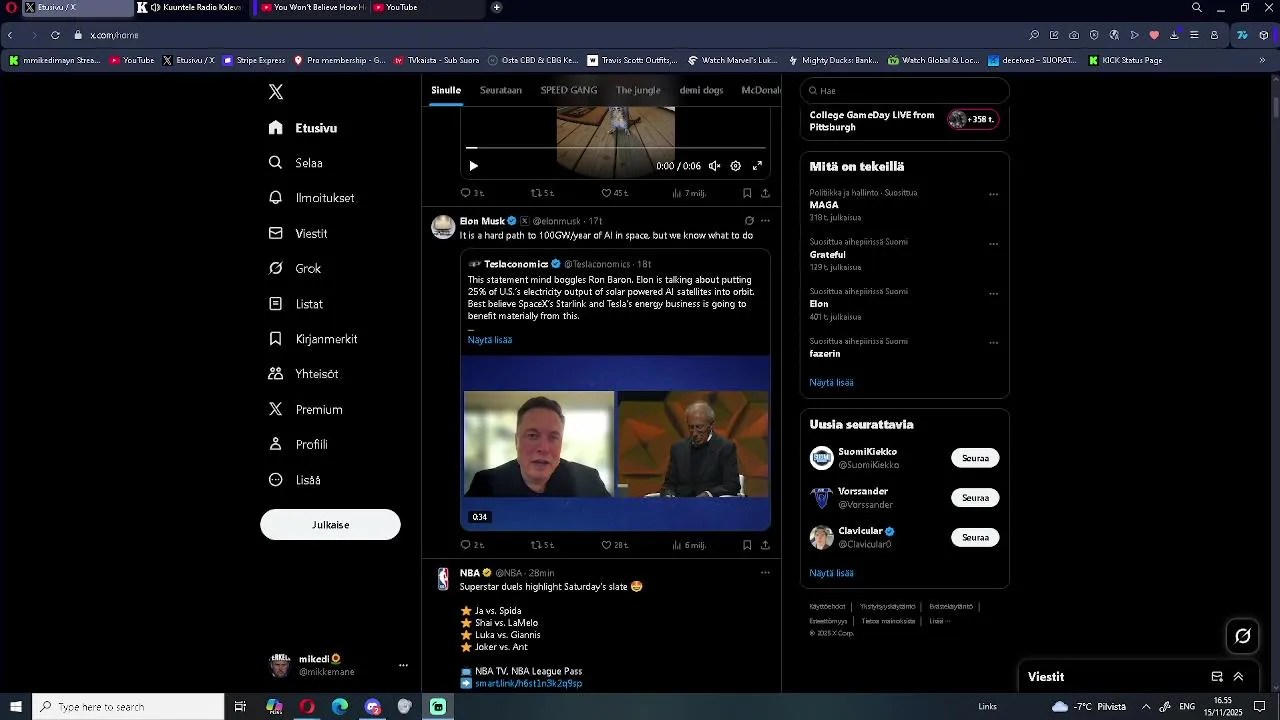This screenshot has height=720, width=1280.
Task: Seek the top video progress bar
Action: 615,148
